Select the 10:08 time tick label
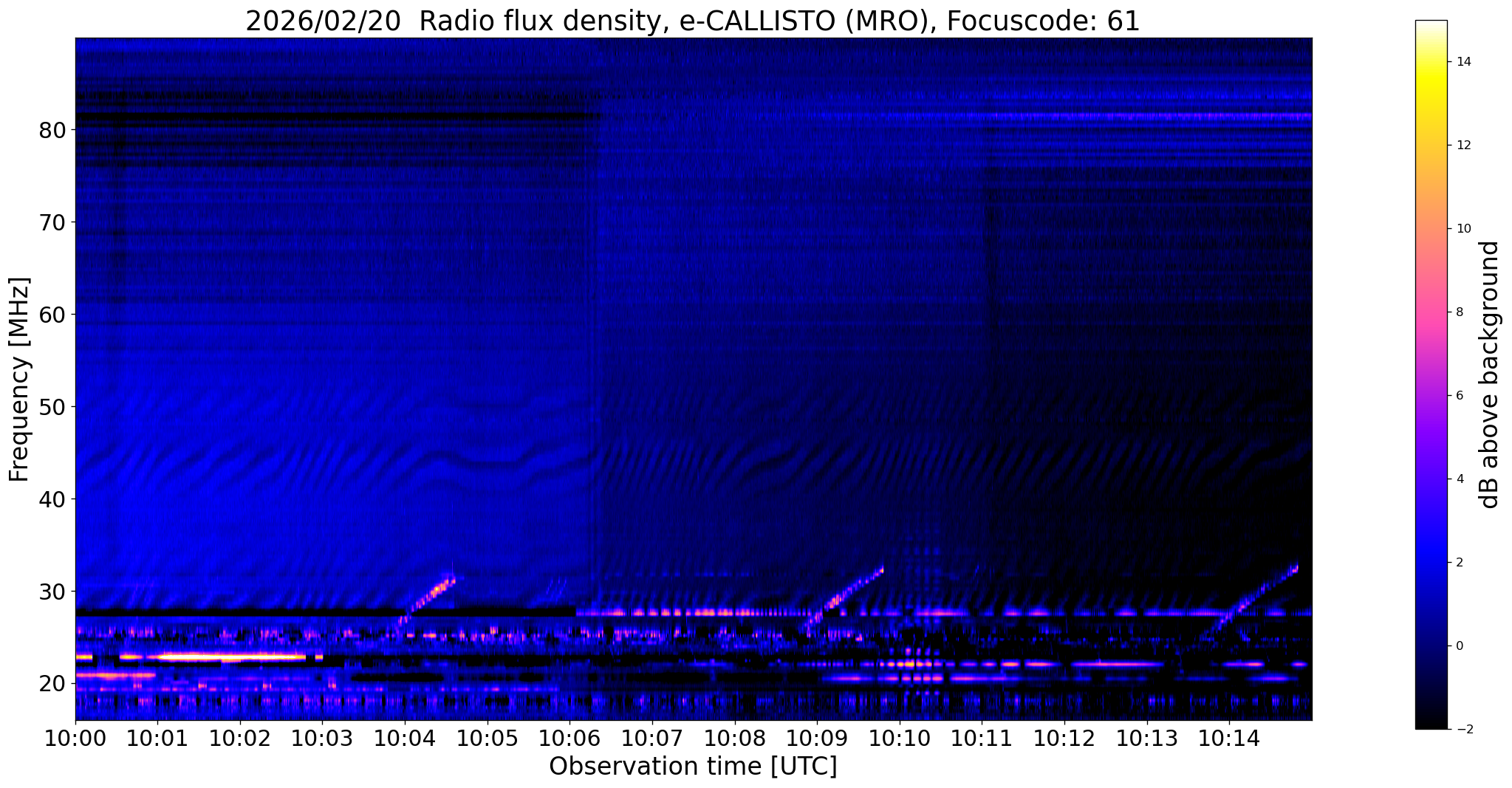Screen dimensions: 1512x788 coord(734,739)
